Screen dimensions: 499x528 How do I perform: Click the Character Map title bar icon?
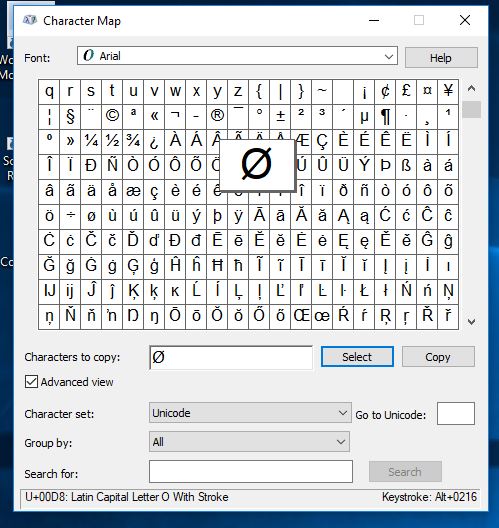point(30,21)
